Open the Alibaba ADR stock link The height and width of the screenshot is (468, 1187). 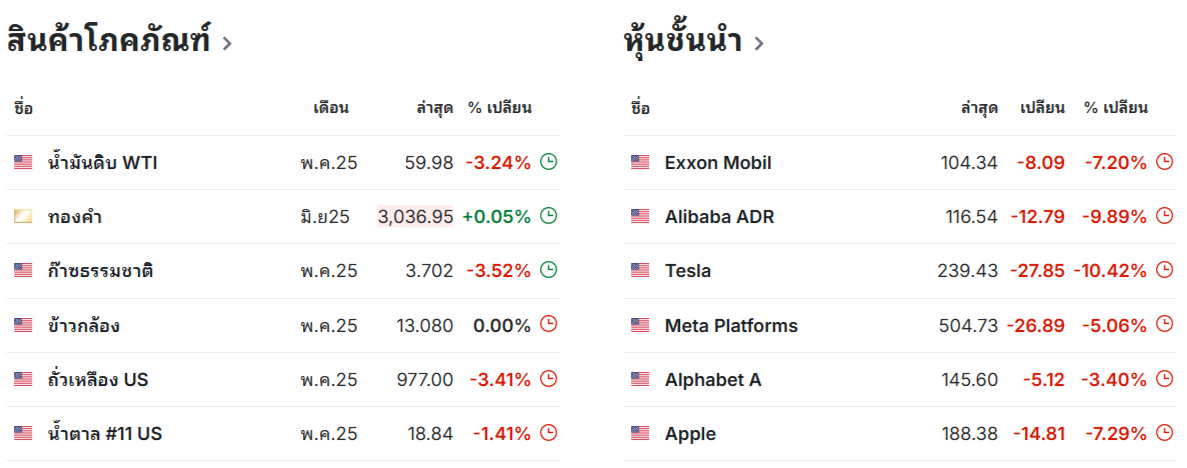click(x=719, y=217)
